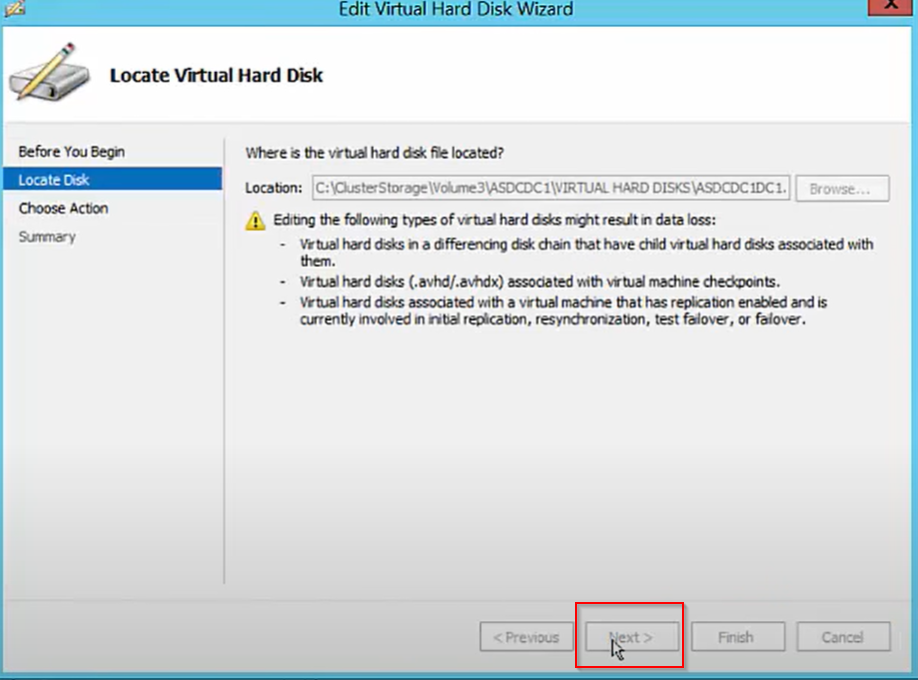Select the Summary step
918x680 pixels.
tap(47, 237)
